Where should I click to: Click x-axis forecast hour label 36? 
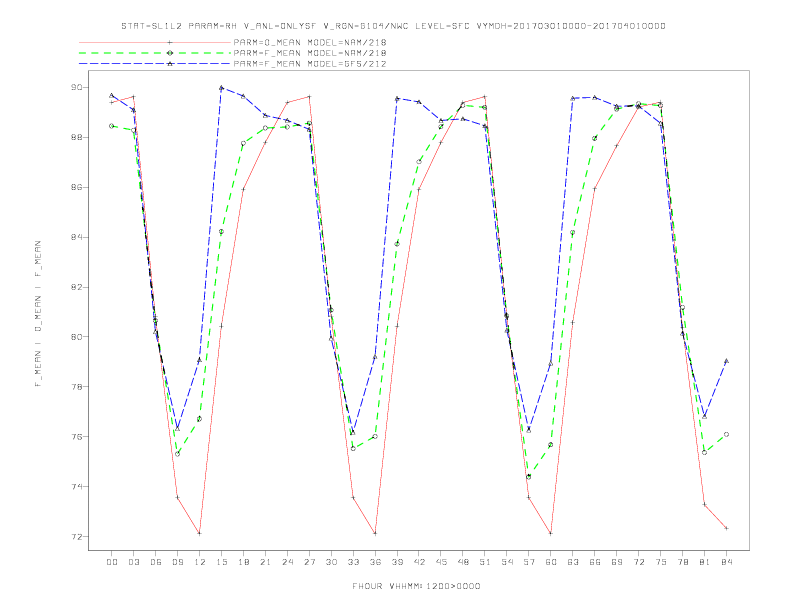click(375, 562)
